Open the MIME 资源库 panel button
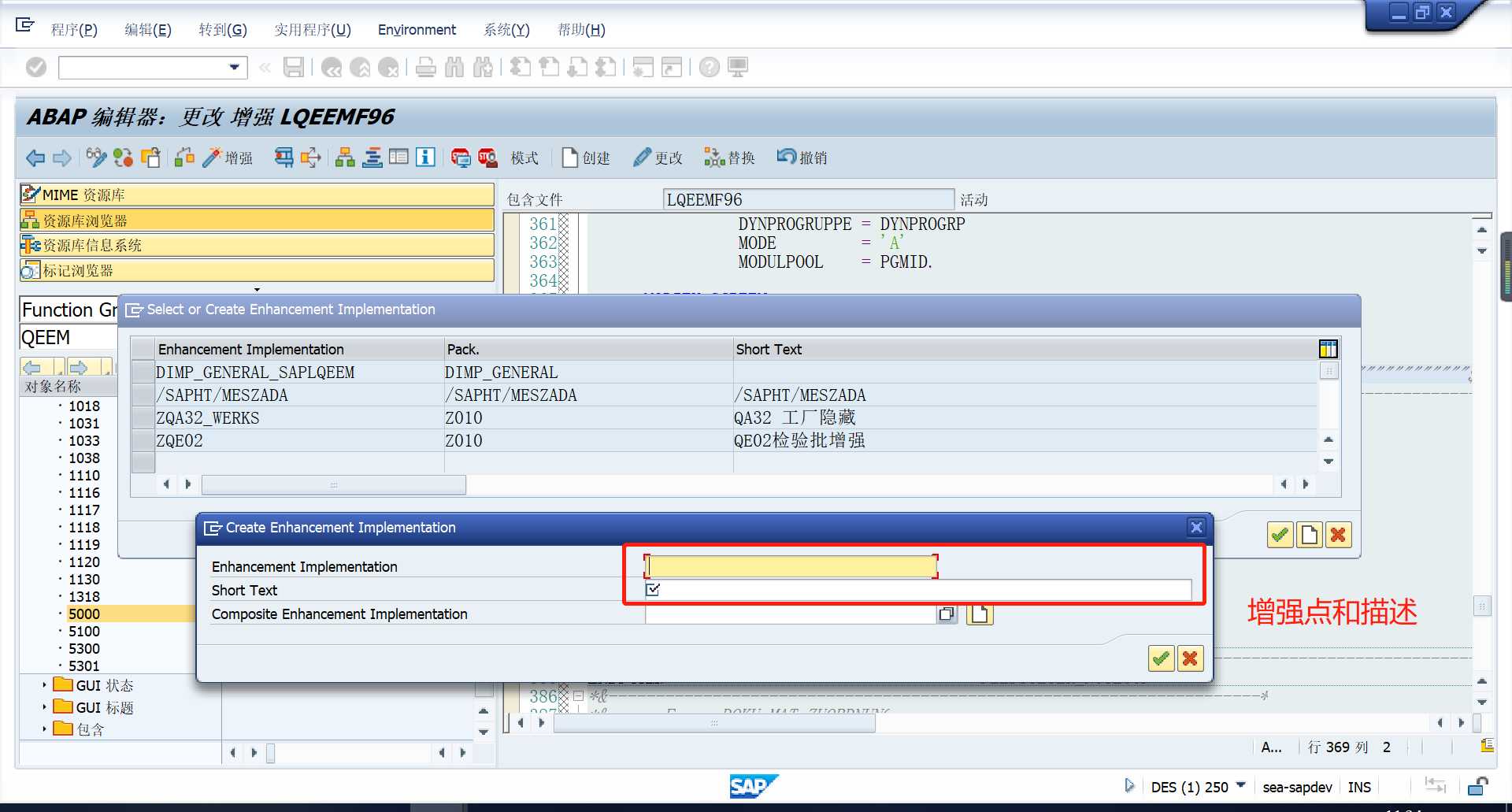 pyautogui.click(x=257, y=195)
